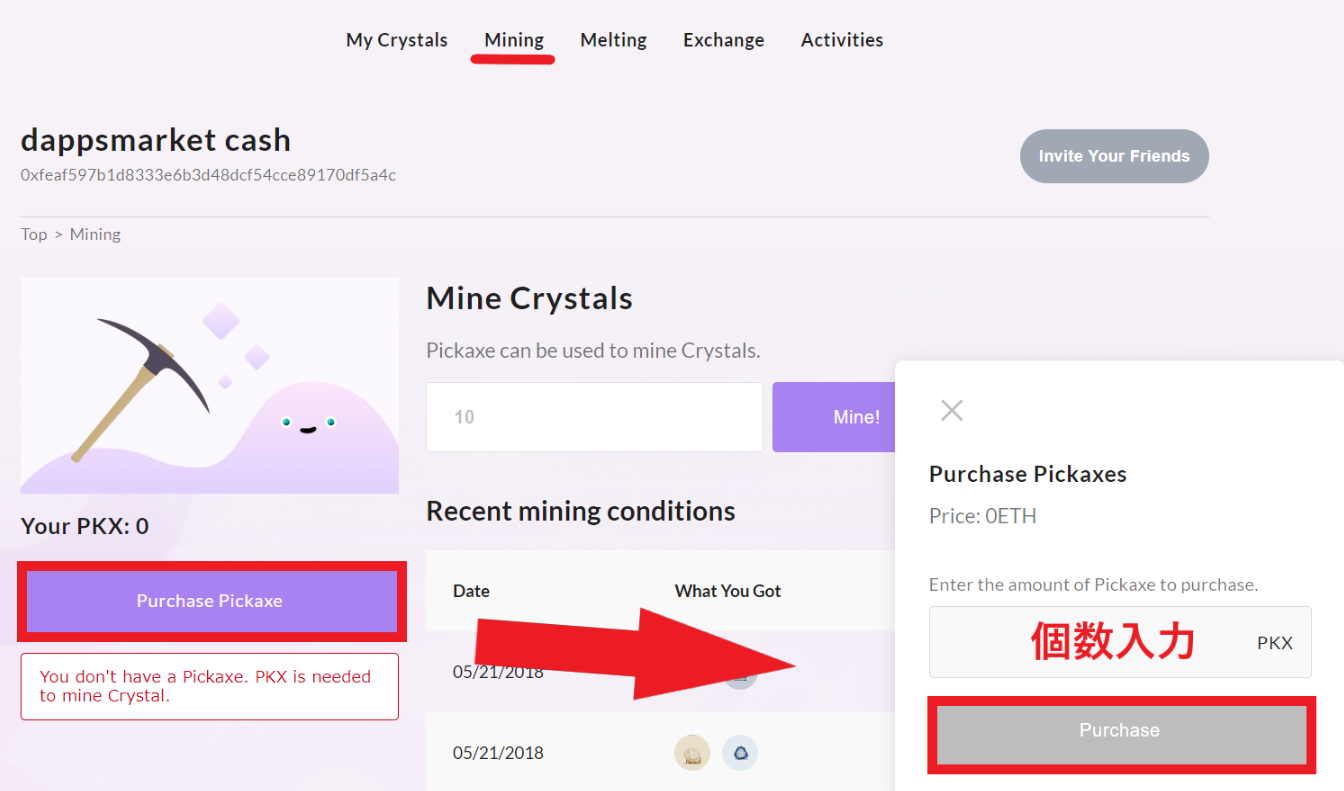The image size is (1344, 791).
Task: Click the Mining breadcrumb link
Action: (x=95, y=234)
